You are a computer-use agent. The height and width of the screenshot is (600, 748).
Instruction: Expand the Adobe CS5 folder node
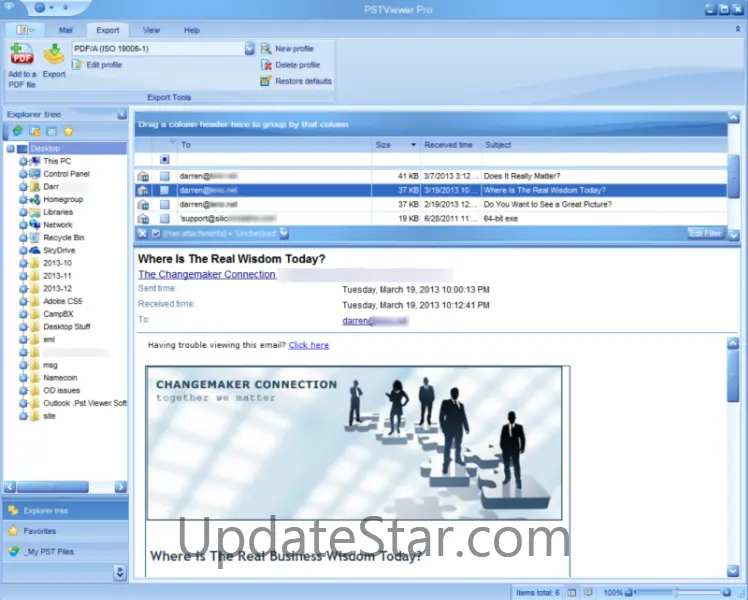point(23,301)
